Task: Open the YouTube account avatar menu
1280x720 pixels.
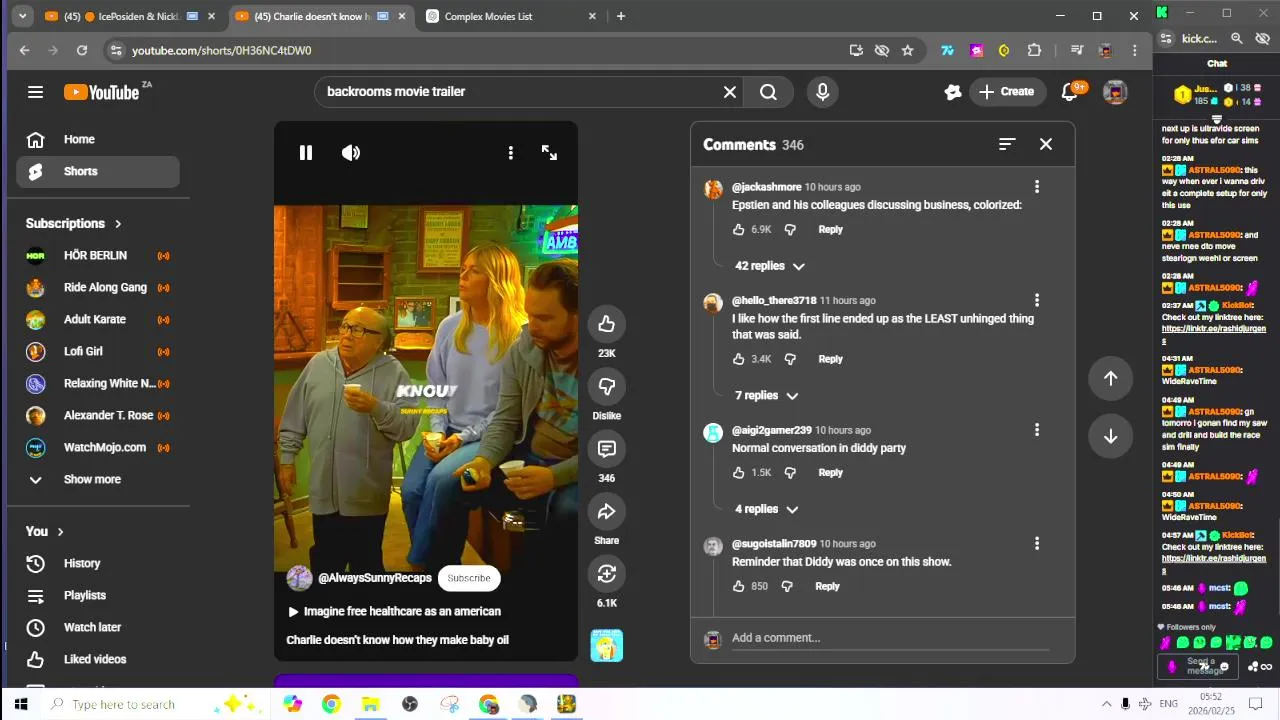Action: (x=1115, y=92)
